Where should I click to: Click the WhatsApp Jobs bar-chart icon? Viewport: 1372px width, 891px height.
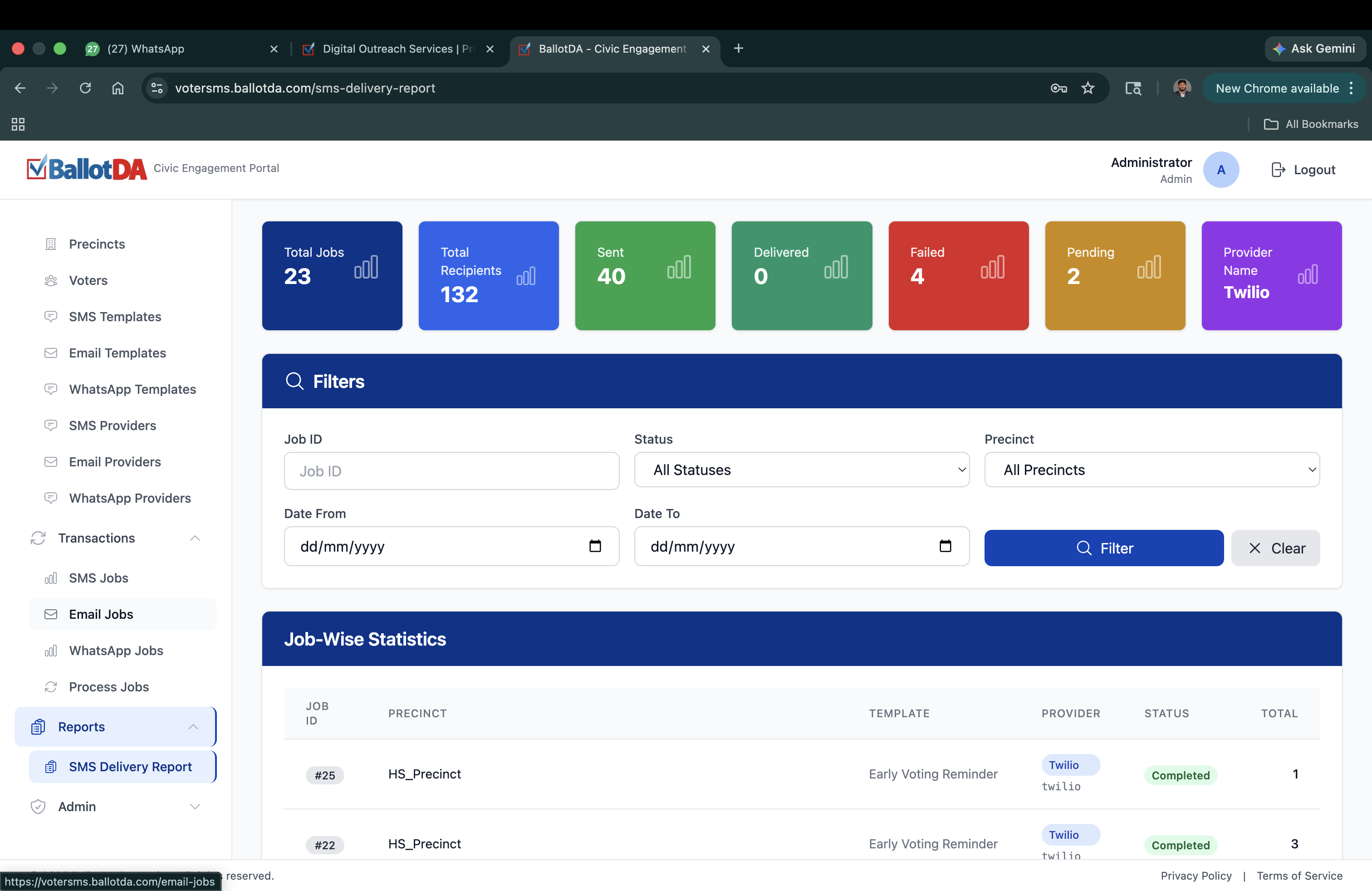pyautogui.click(x=51, y=651)
